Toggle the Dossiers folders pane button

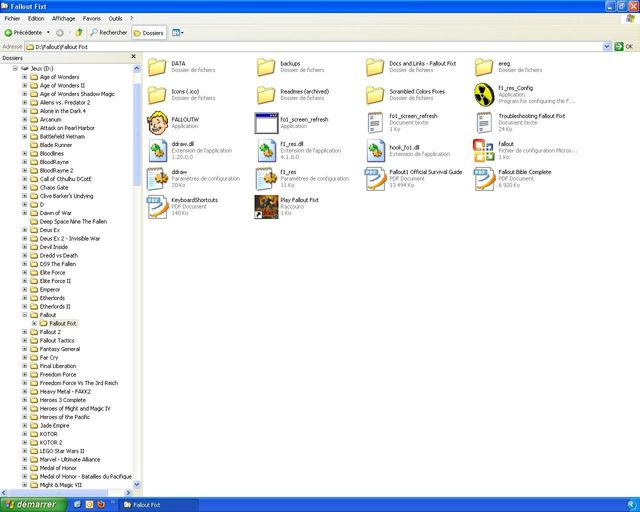[x=149, y=33]
